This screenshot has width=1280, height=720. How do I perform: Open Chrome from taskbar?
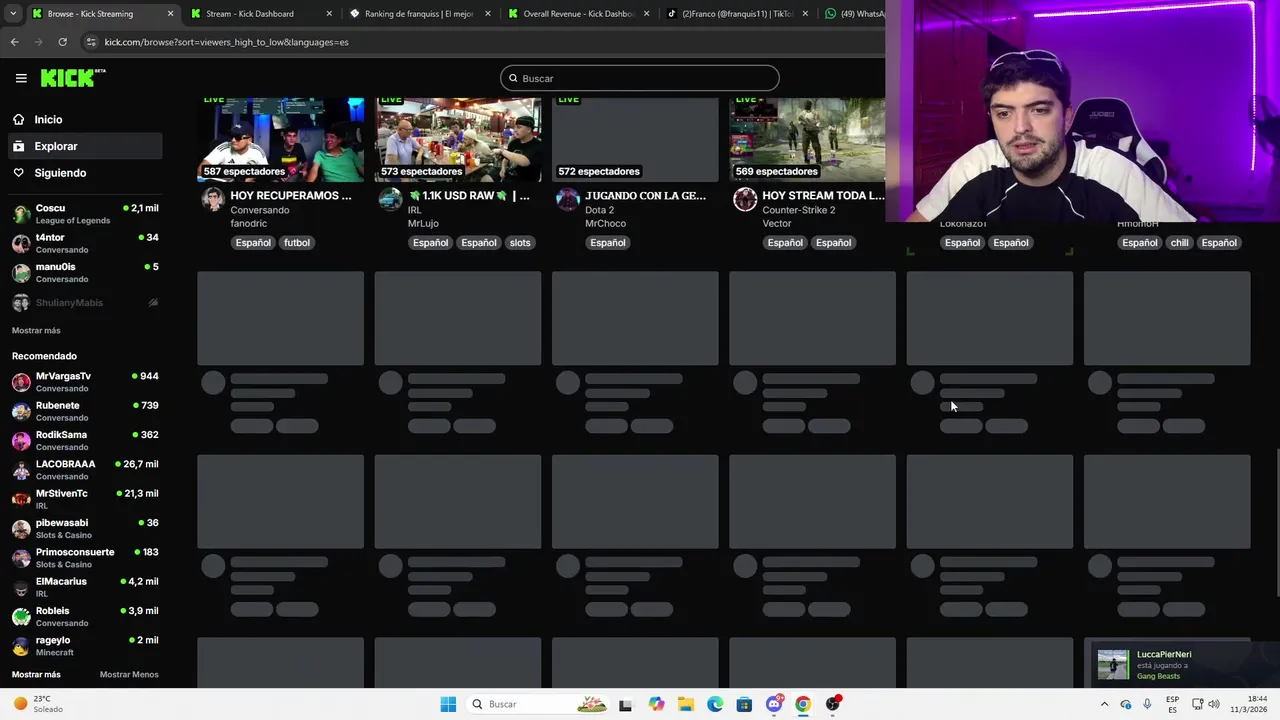803,704
